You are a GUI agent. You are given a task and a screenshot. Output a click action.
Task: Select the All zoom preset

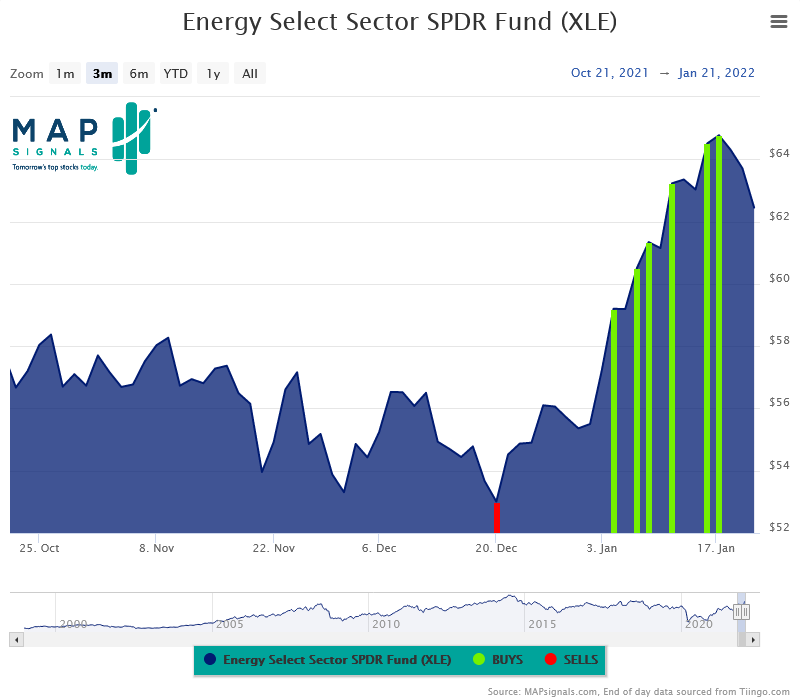249,73
